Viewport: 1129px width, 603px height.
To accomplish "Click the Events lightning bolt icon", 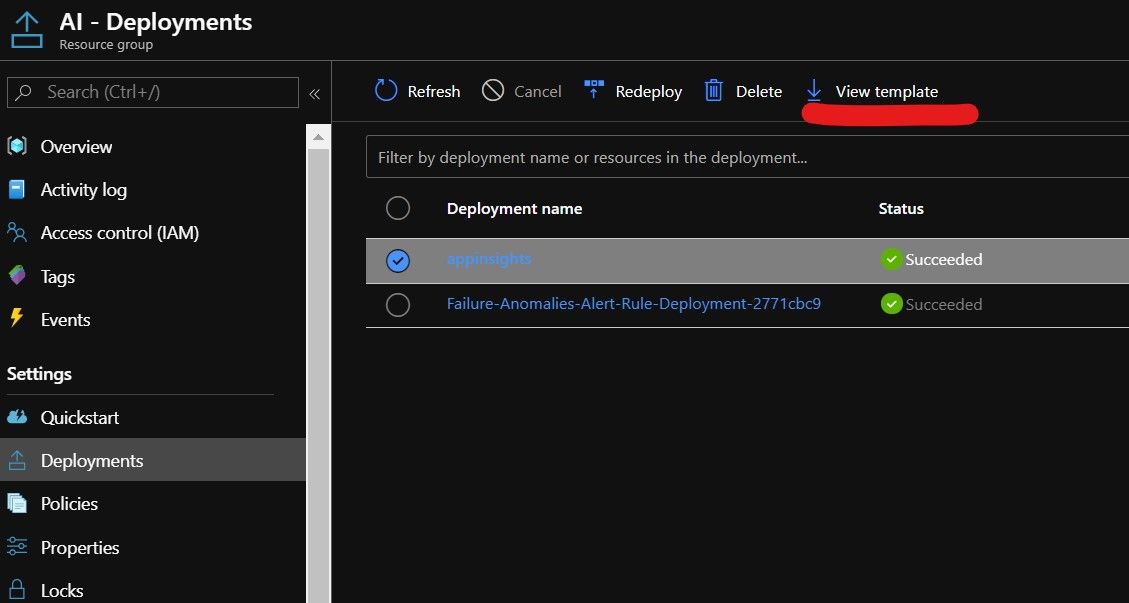I will (17, 319).
